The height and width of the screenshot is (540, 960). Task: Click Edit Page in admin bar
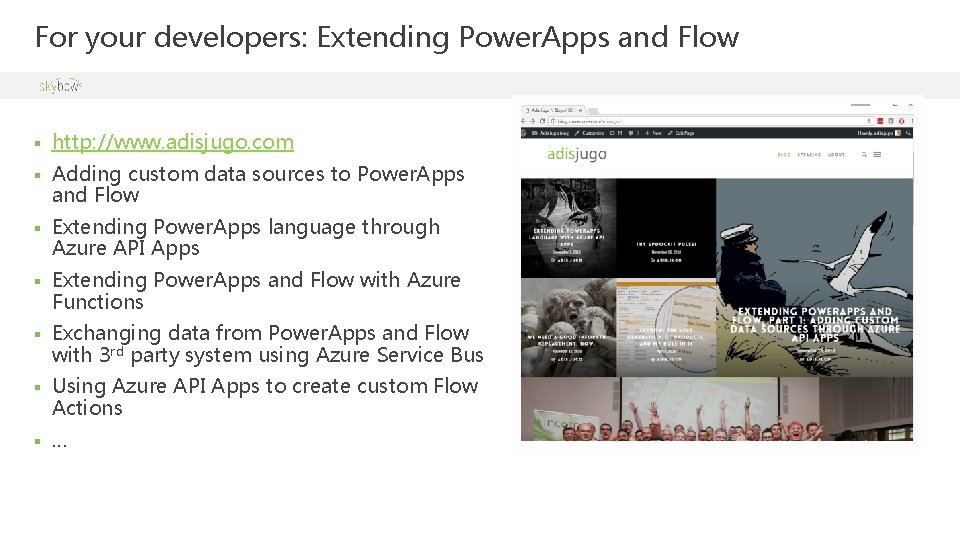click(681, 133)
